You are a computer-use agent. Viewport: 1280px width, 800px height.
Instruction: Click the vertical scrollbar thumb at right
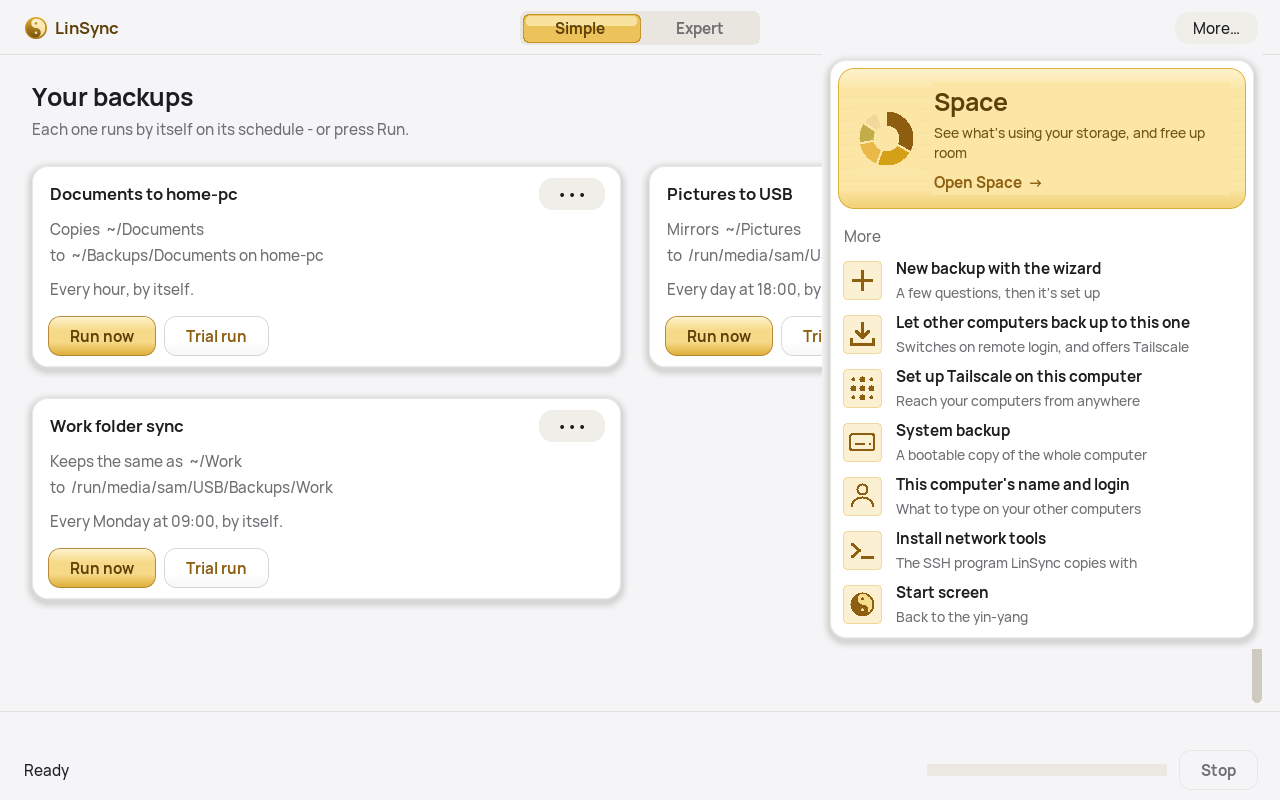pos(1257,676)
